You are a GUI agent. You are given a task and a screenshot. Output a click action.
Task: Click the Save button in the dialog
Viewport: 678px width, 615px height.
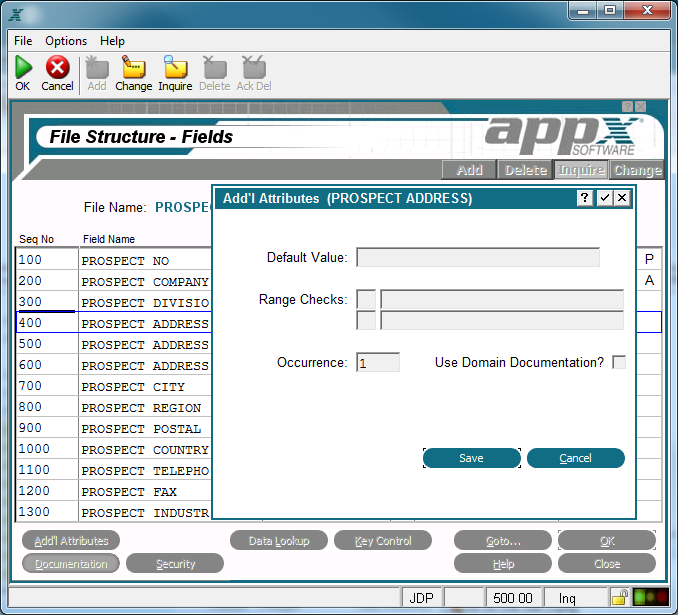tap(472, 458)
